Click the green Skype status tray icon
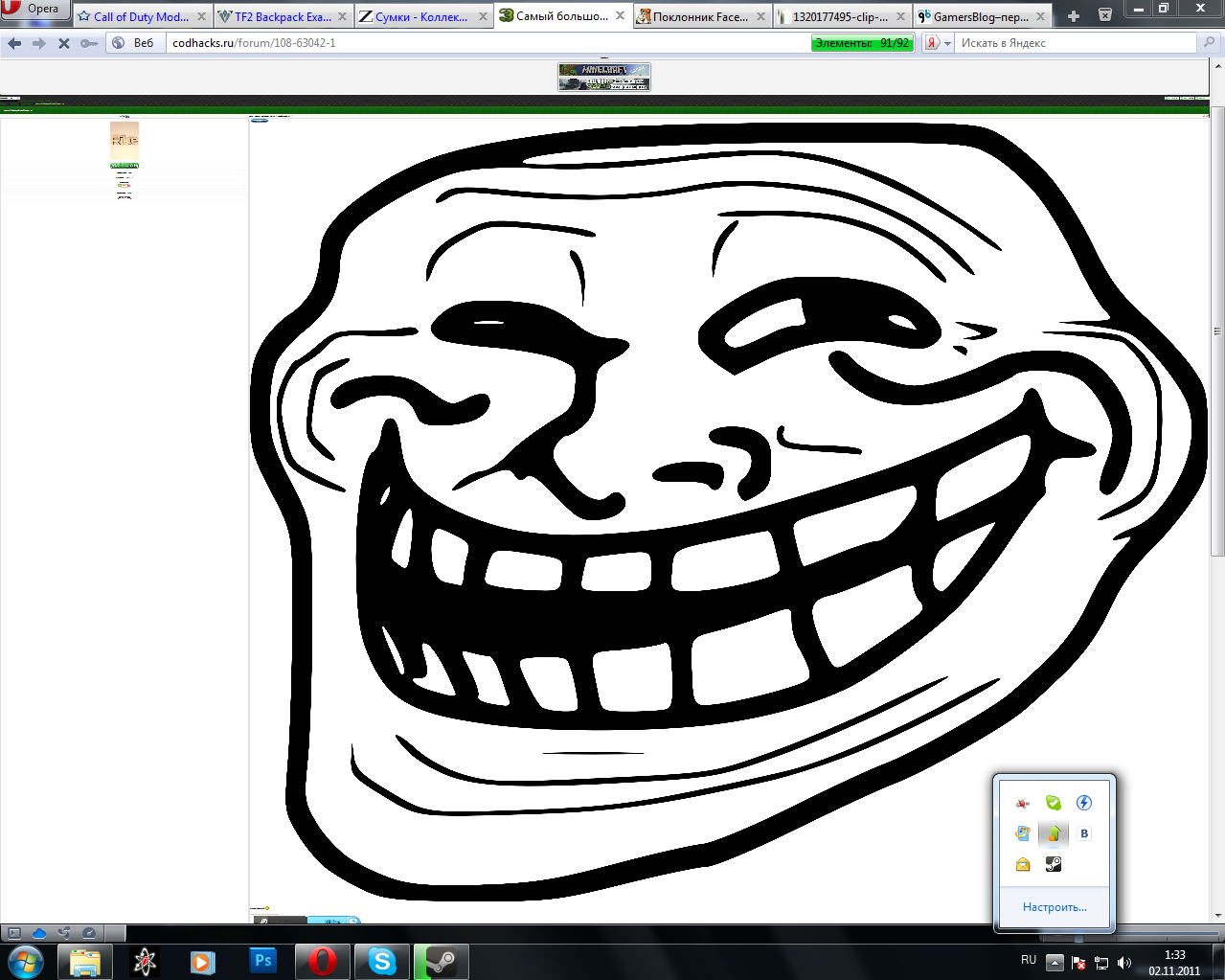Screen dimensions: 1225x980 (1054, 803)
